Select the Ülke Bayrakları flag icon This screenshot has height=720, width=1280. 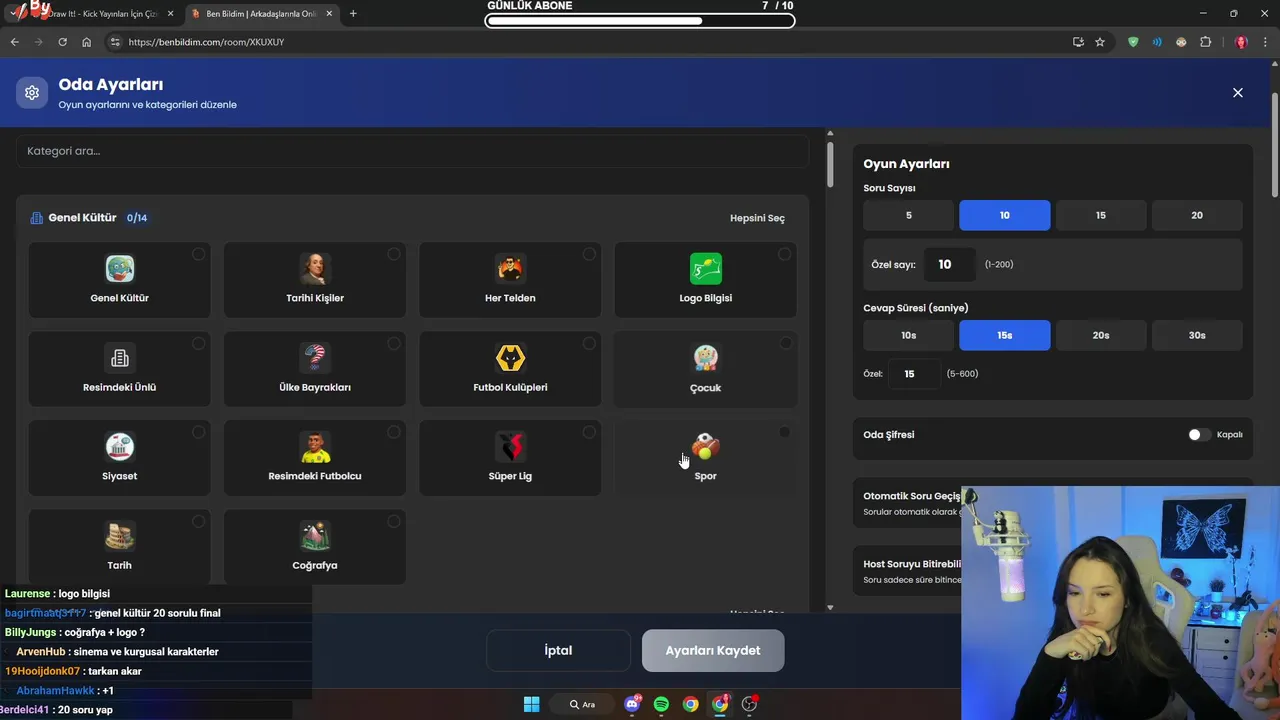pos(314,358)
